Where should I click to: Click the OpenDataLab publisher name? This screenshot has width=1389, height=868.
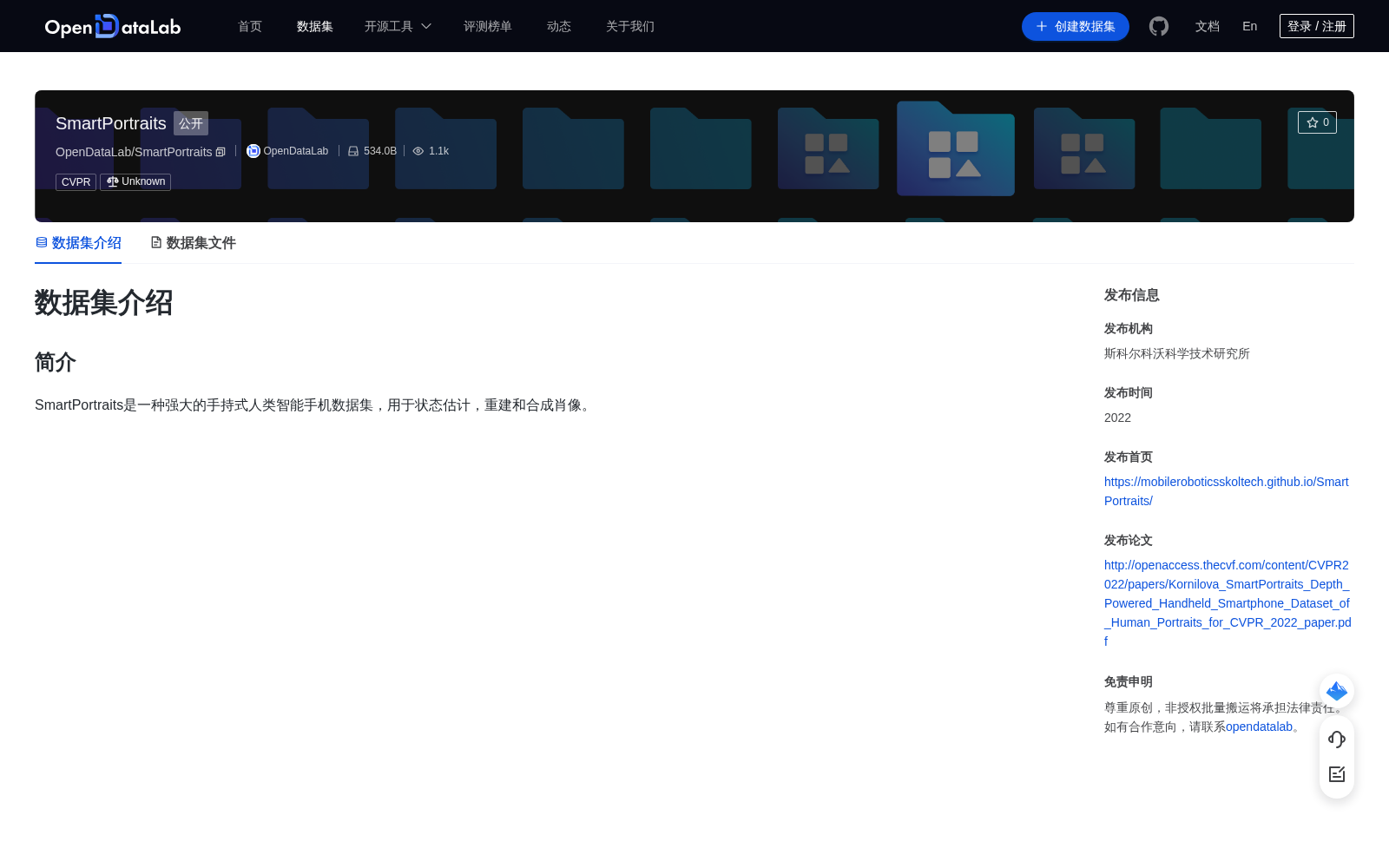point(296,151)
